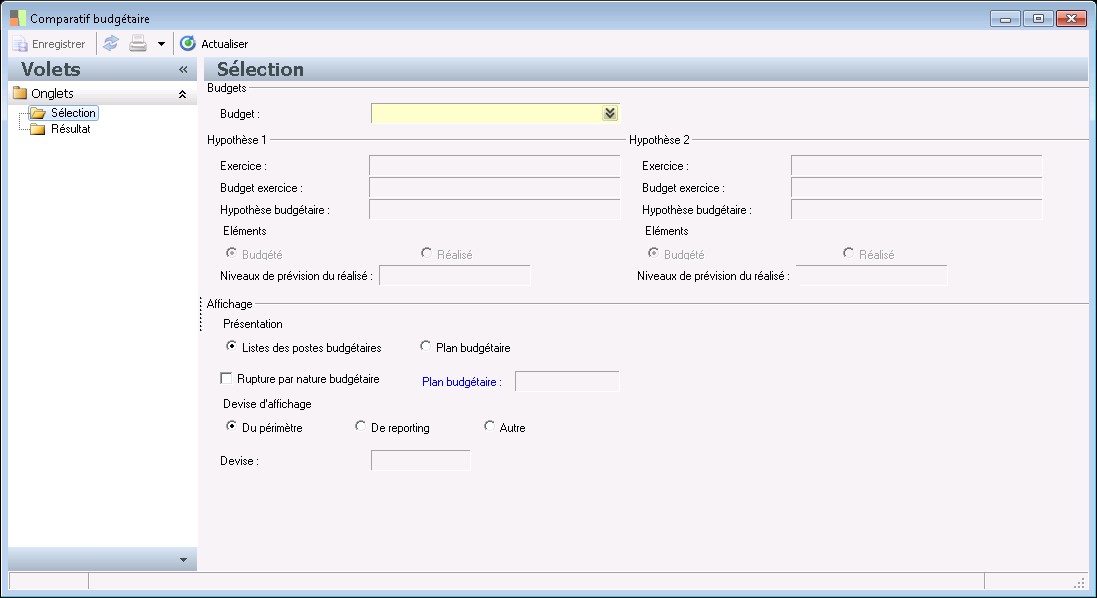Click the blue Plan budgétaire link
The image size is (1097, 598).
point(462,382)
